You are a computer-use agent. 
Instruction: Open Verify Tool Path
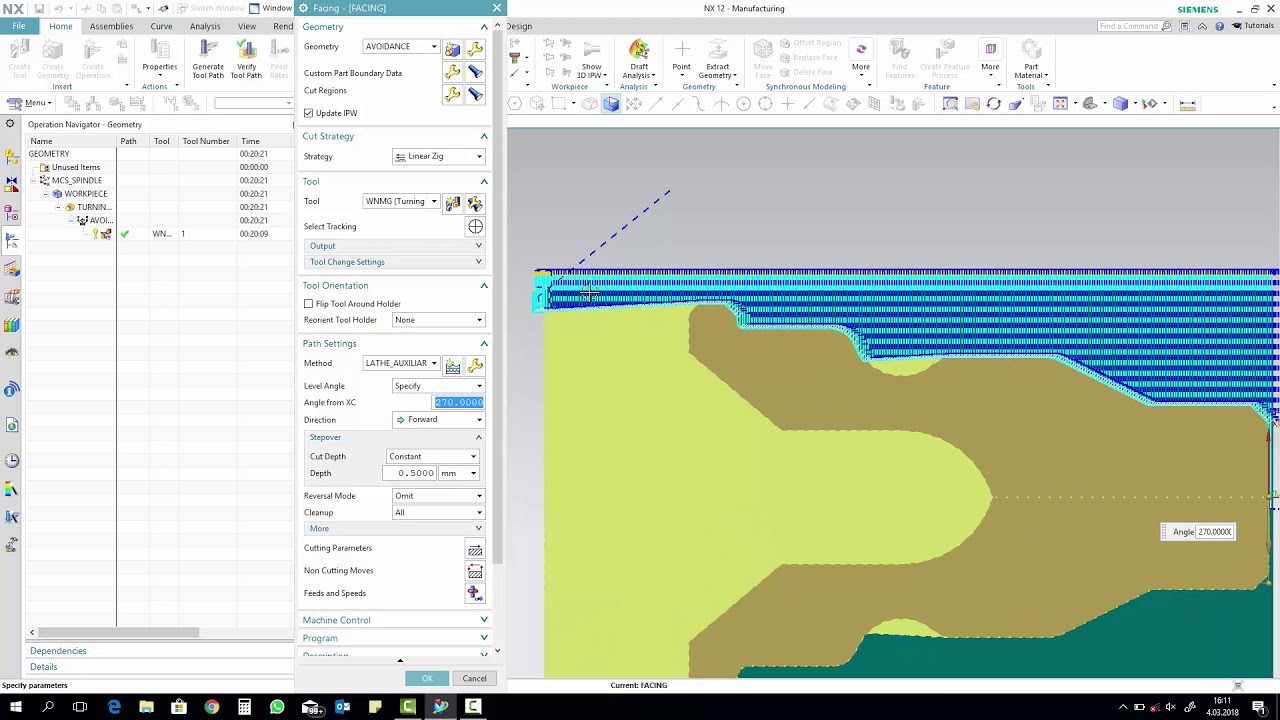pyautogui.click(x=246, y=58)
